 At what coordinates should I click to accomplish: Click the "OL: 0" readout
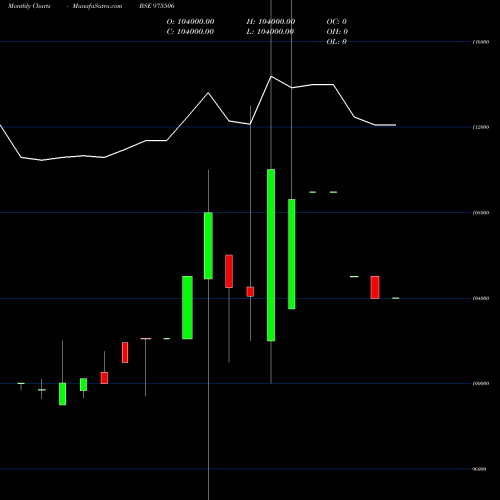click(x=337, y=42)
